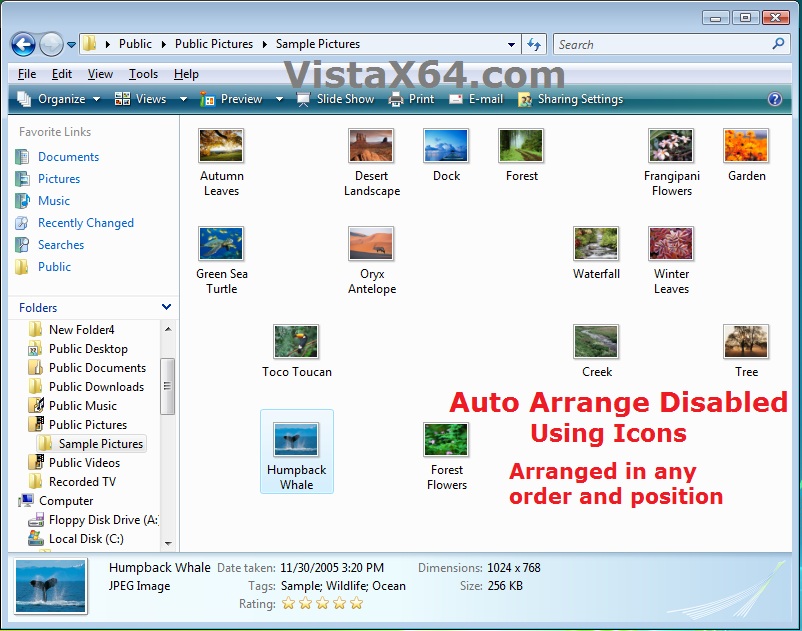This screenshot has width=802, height=631.
Task: Select the Oryx Antelope picture
Action: pos(372,261)
